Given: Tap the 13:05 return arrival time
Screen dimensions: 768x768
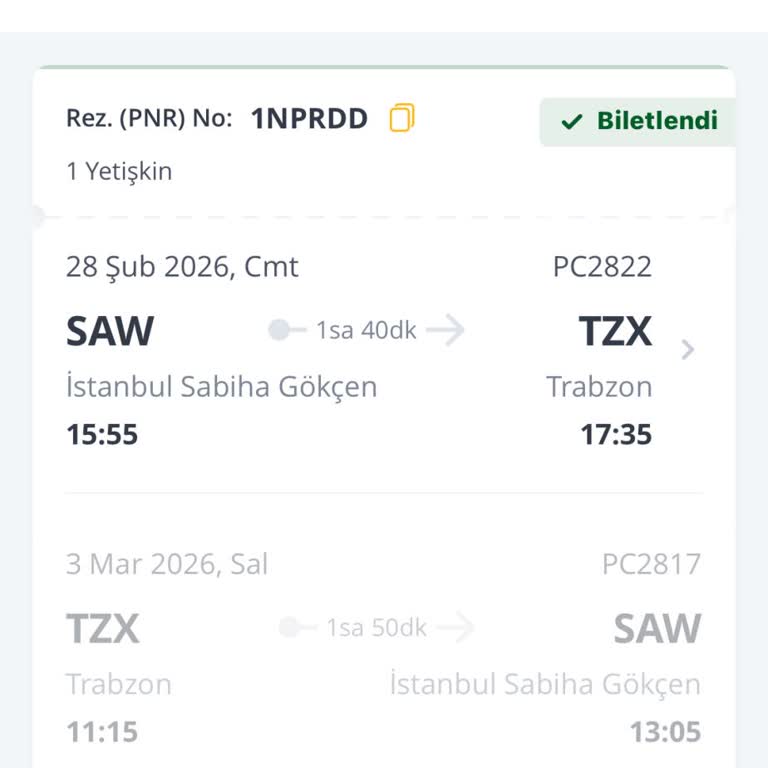Looking at the screenshot, I should [x=665, y=732].
